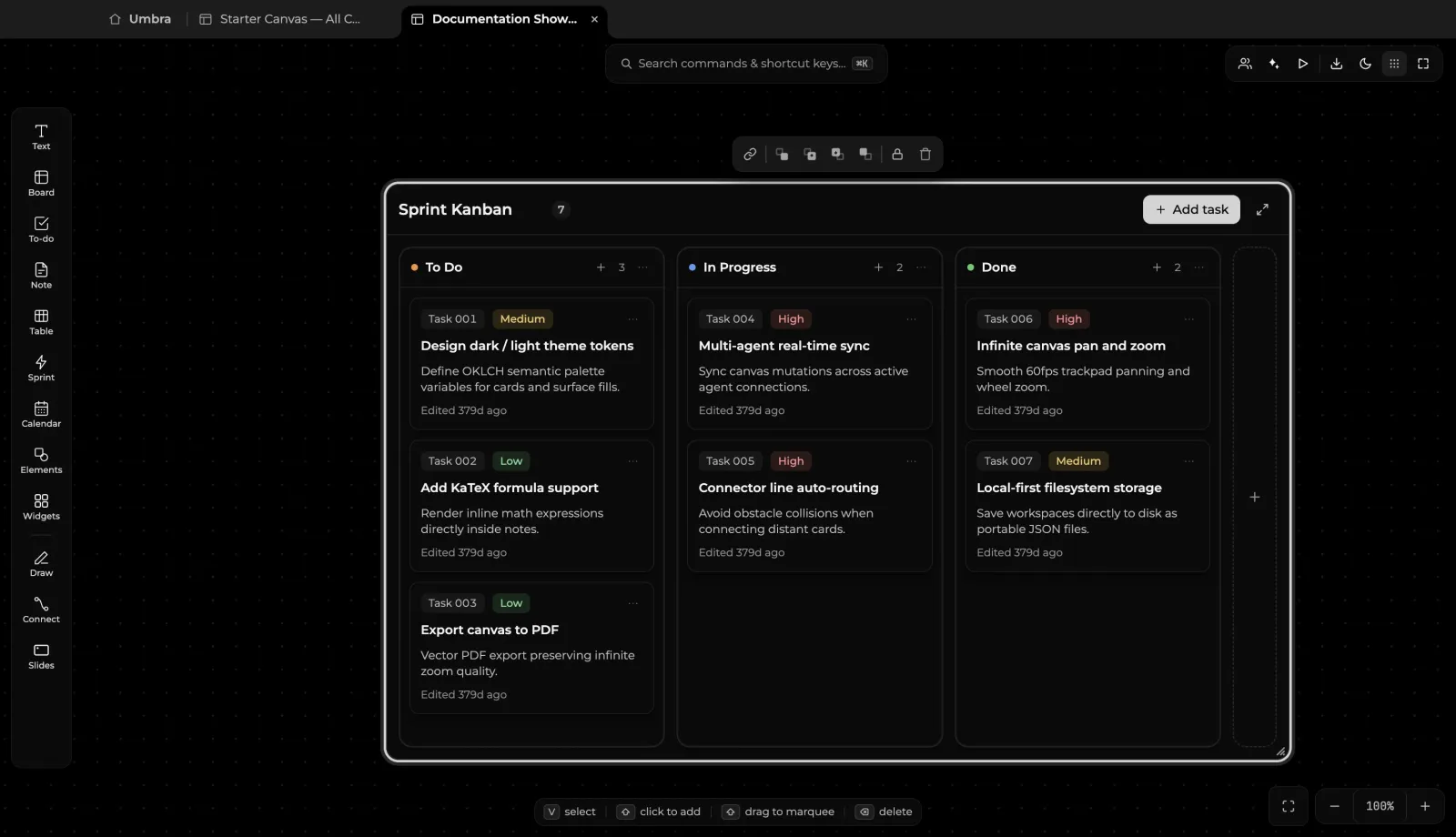This screenshot has width=1456, height=837.
Task: Select the Connect tool
Action: 41,610
